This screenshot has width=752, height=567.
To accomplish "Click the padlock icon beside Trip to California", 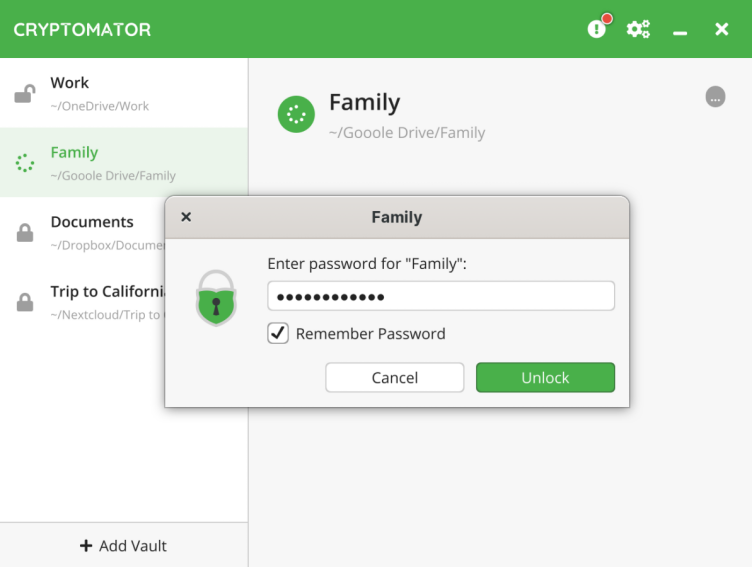I will point(25,302).
